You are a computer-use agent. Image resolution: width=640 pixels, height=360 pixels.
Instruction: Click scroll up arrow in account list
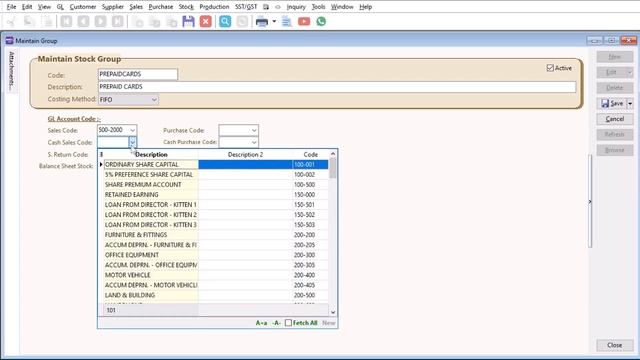333,154
